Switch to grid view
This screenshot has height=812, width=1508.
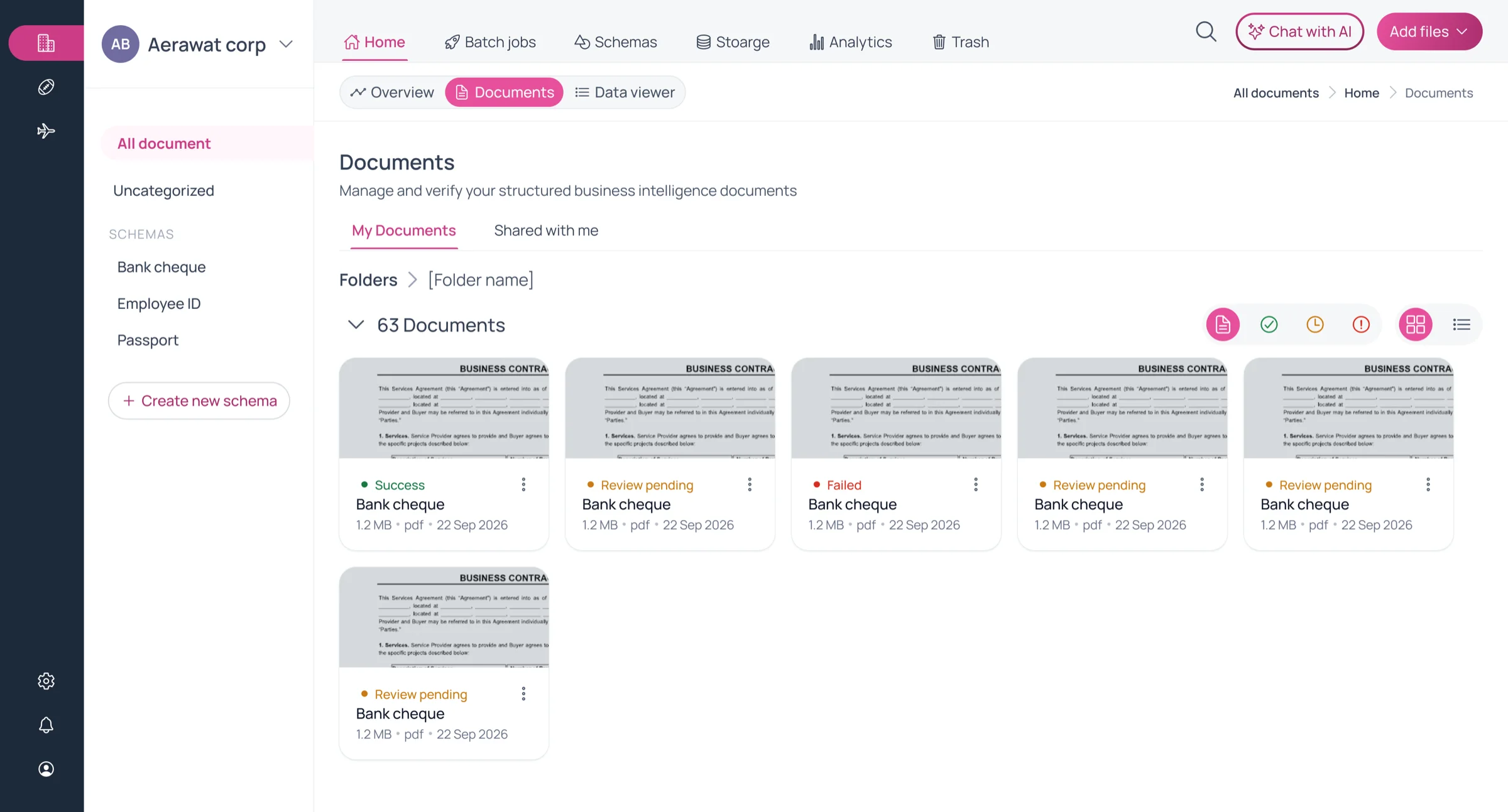[1416, 325]
